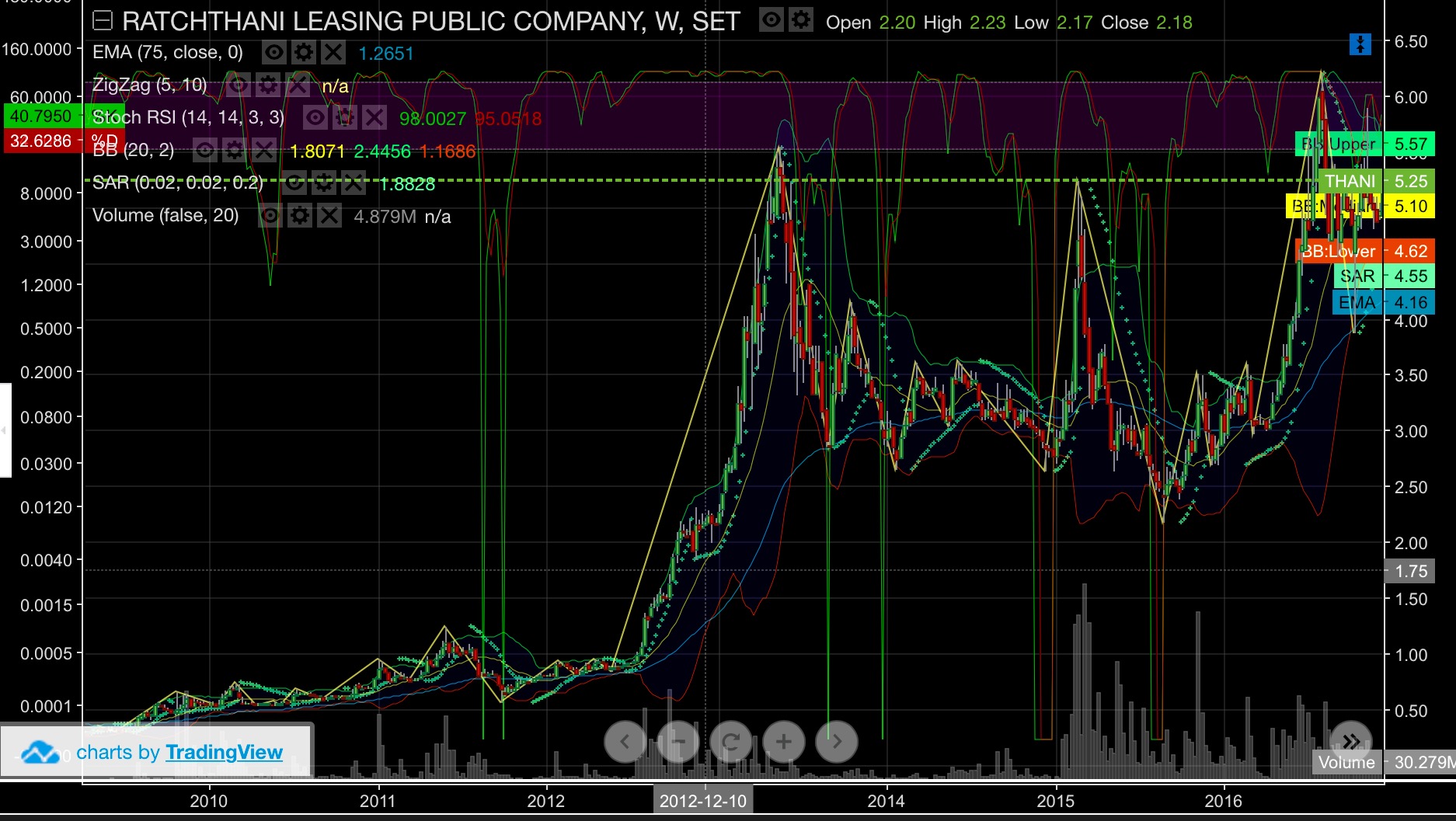
Task: Click the grey 1.75 crosshair price label
Action: pos(1410,571)
